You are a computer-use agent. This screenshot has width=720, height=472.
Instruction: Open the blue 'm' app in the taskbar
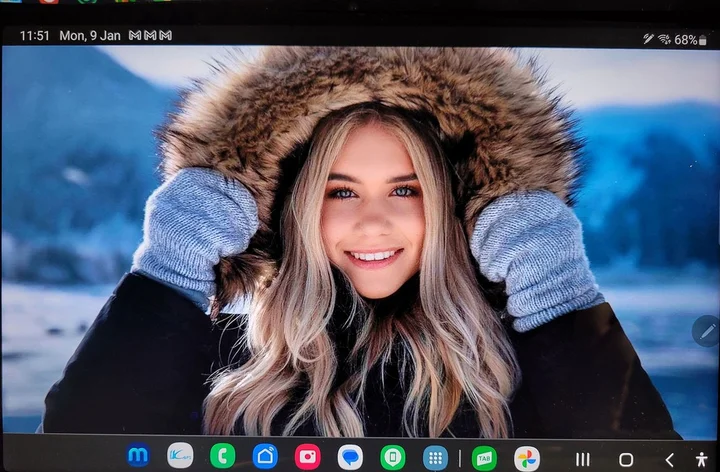click(138, 455)
